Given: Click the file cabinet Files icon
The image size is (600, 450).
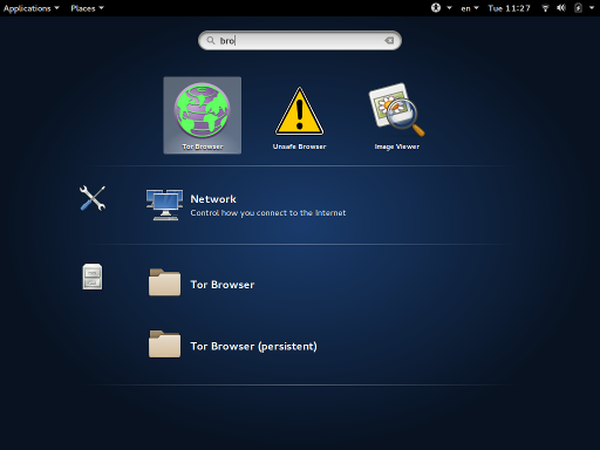Looking at the screenshot, I should [x=92, y=277].
